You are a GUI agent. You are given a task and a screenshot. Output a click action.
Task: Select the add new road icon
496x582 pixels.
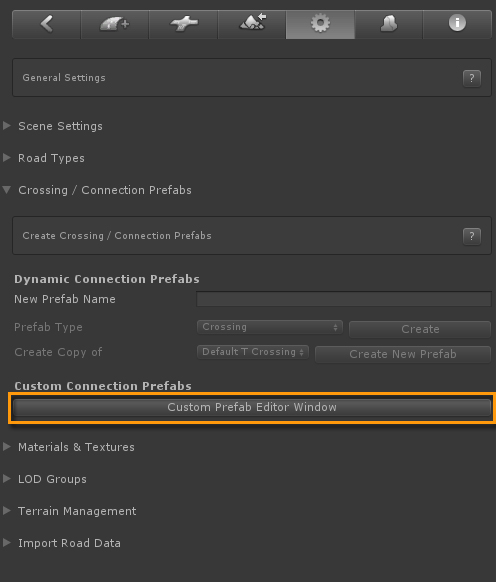[x=115, y=24]
